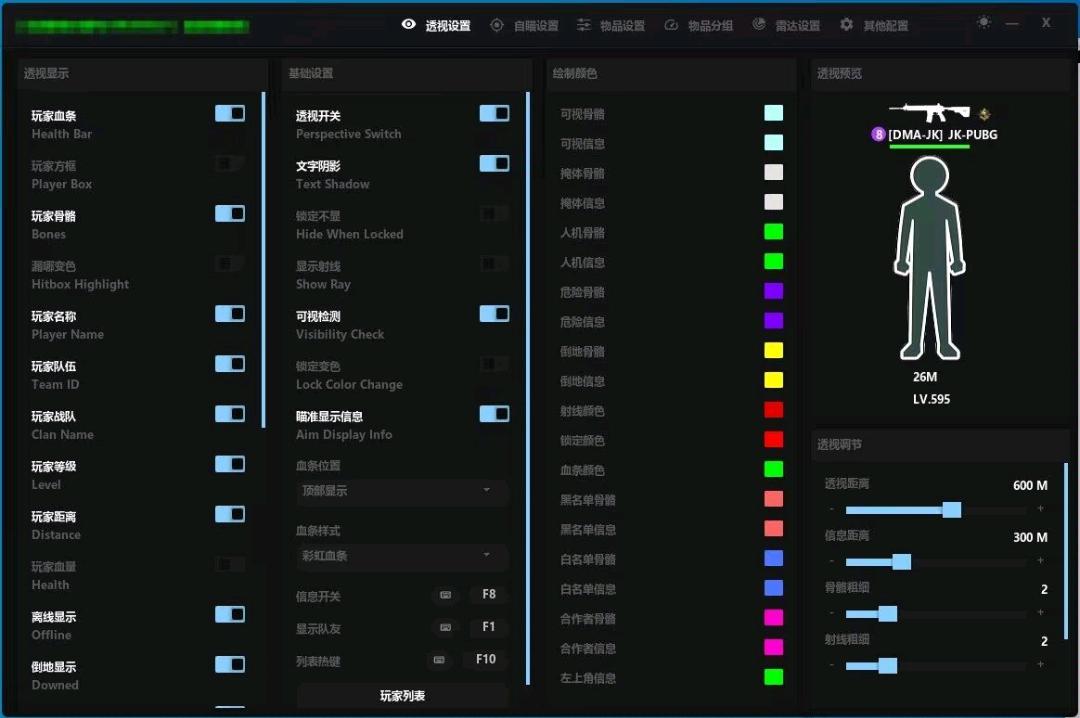Click the minus icon for 透视距离 slider
The image size is (1080, 718).
[832, 509]
